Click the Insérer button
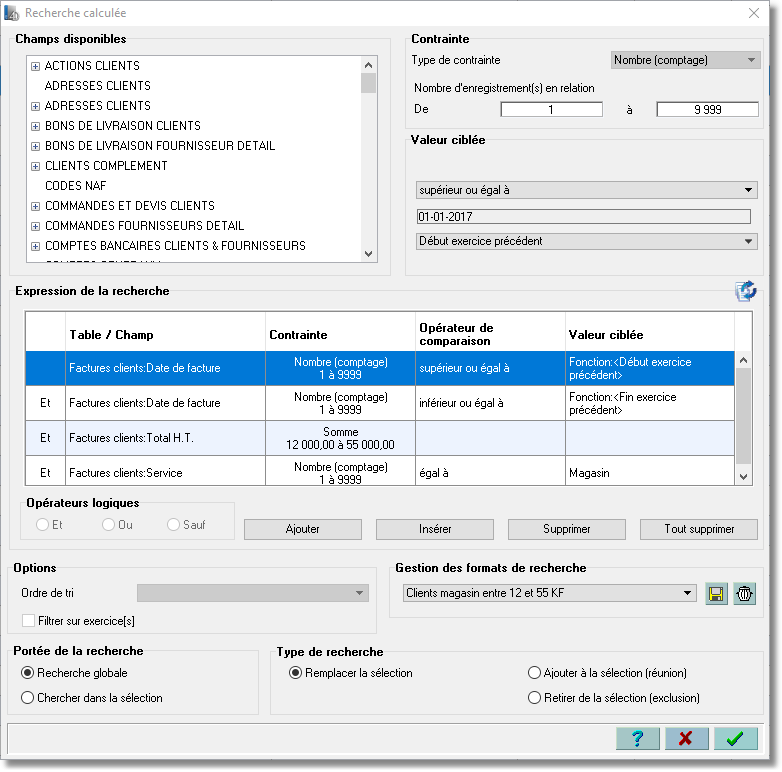Image resolution: width=782 pixels, height=772 pixels. 435,529
